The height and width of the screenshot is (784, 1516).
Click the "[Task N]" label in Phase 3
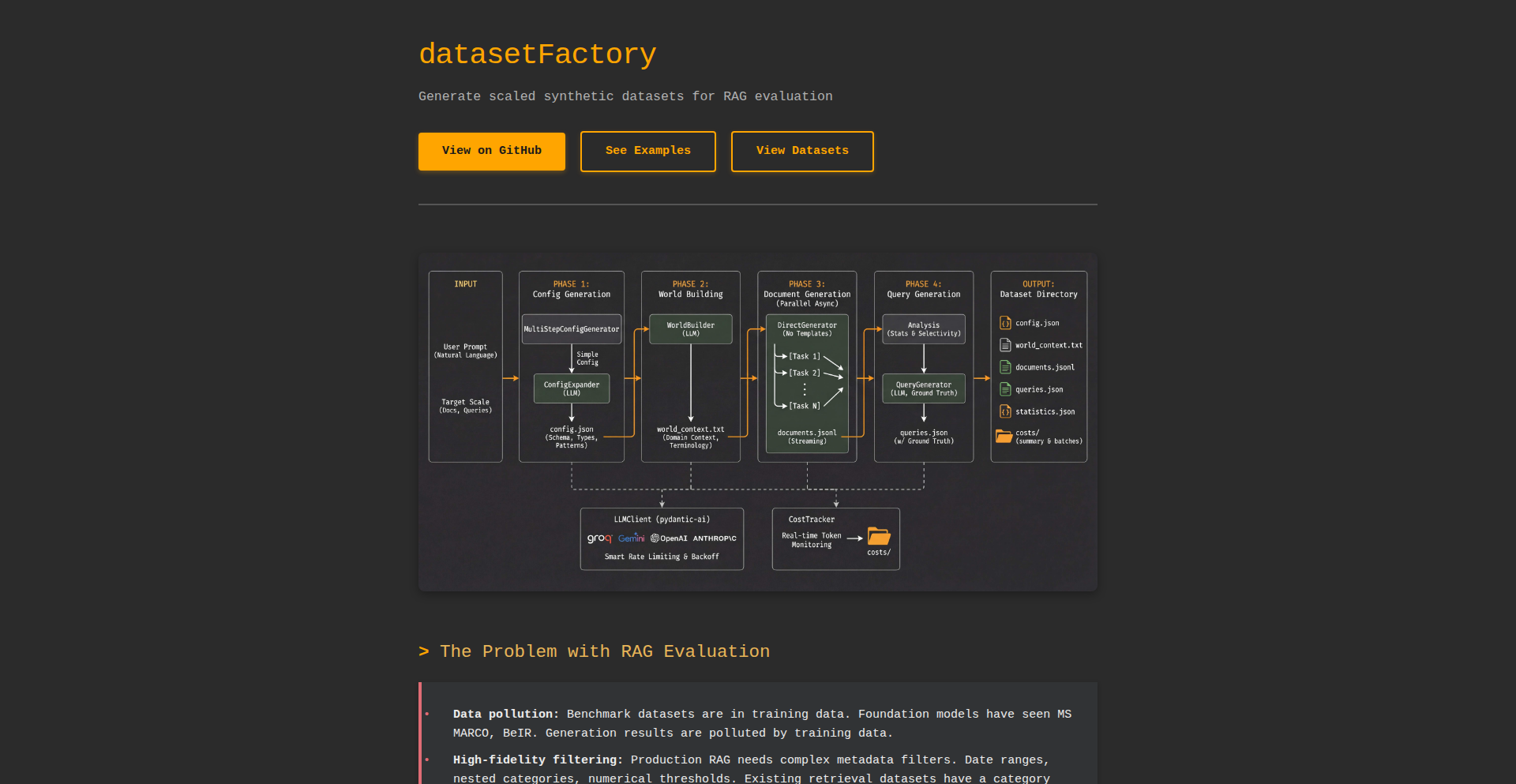(x=805, y=407)
